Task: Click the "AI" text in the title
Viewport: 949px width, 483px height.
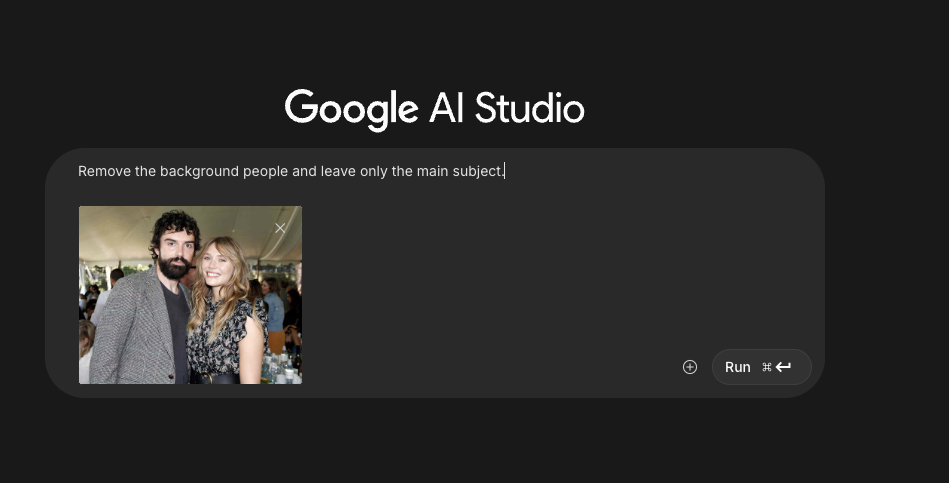Action: 446,108
